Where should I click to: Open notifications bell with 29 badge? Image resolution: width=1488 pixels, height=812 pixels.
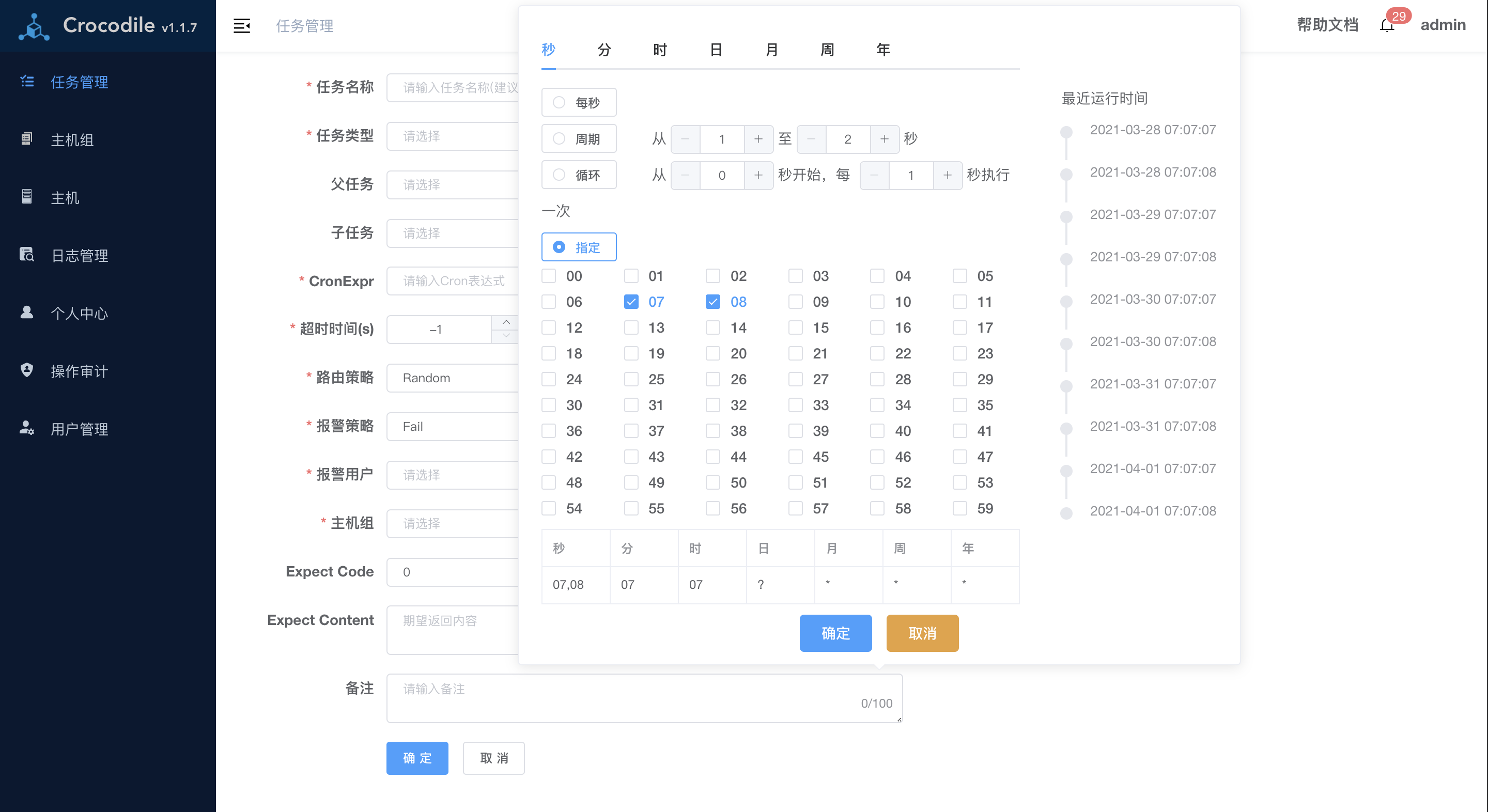point(1386,25)
